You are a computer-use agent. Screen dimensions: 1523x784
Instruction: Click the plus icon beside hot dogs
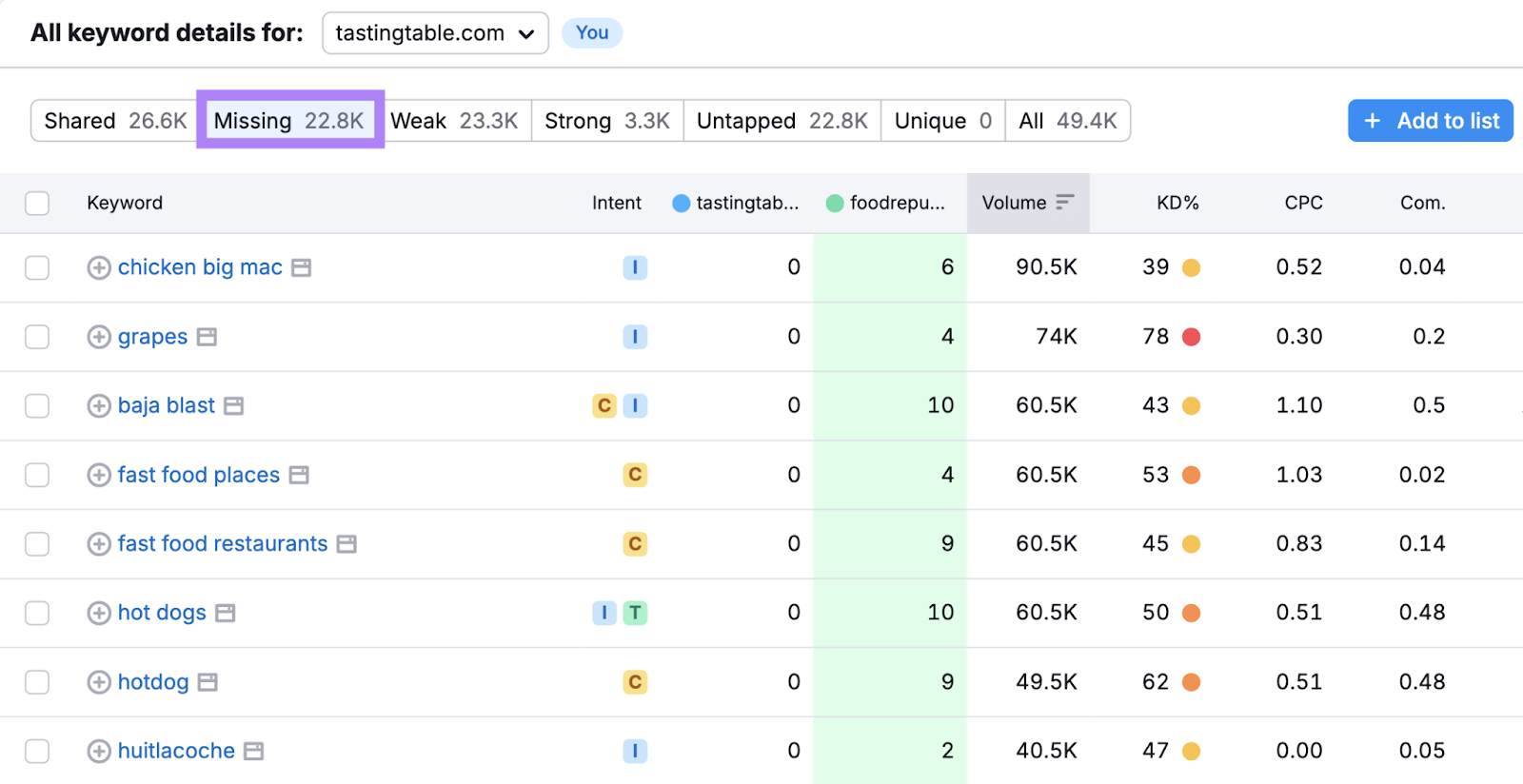click(99, 613)
